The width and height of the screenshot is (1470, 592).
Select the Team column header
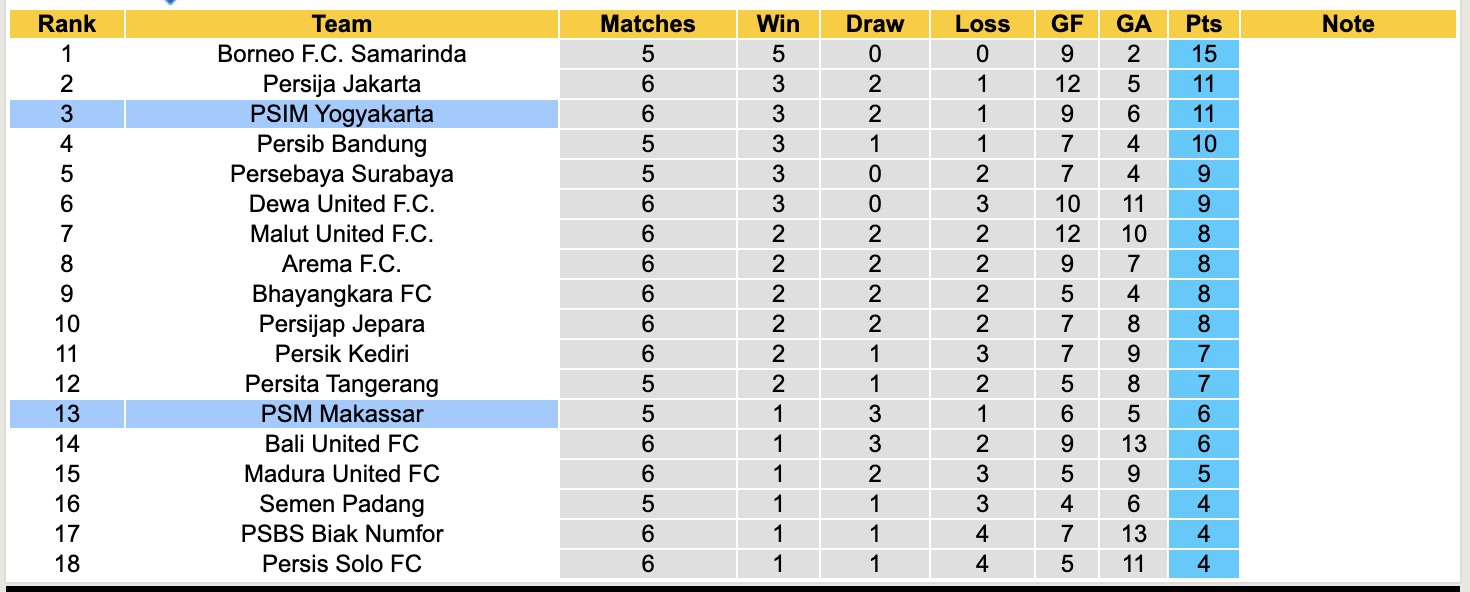341,24
